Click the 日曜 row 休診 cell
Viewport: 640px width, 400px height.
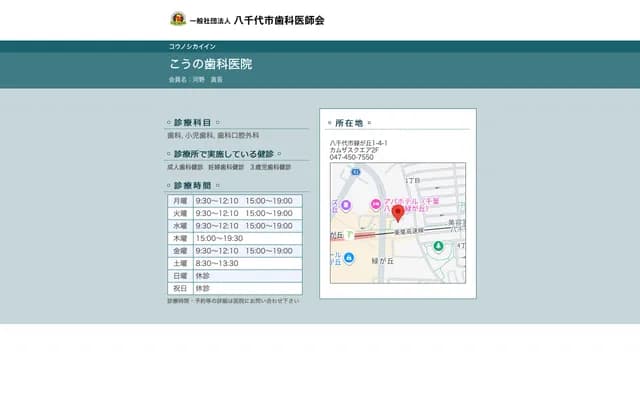248,276
